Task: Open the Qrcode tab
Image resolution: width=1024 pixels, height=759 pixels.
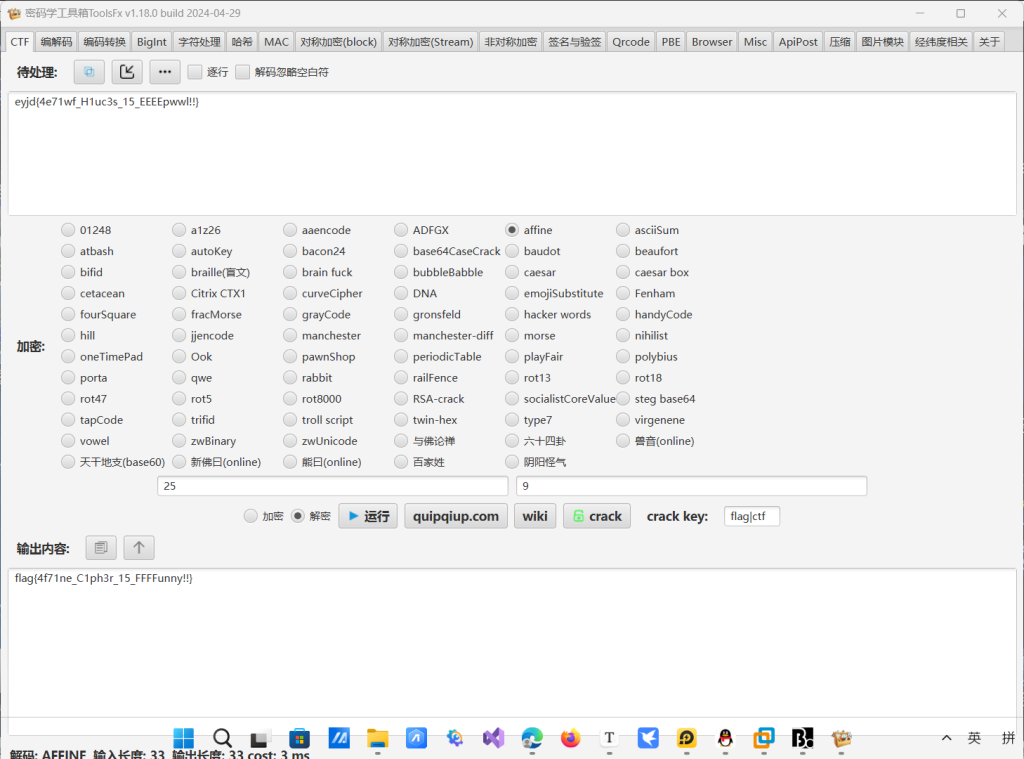Action: tap(630, 42)
